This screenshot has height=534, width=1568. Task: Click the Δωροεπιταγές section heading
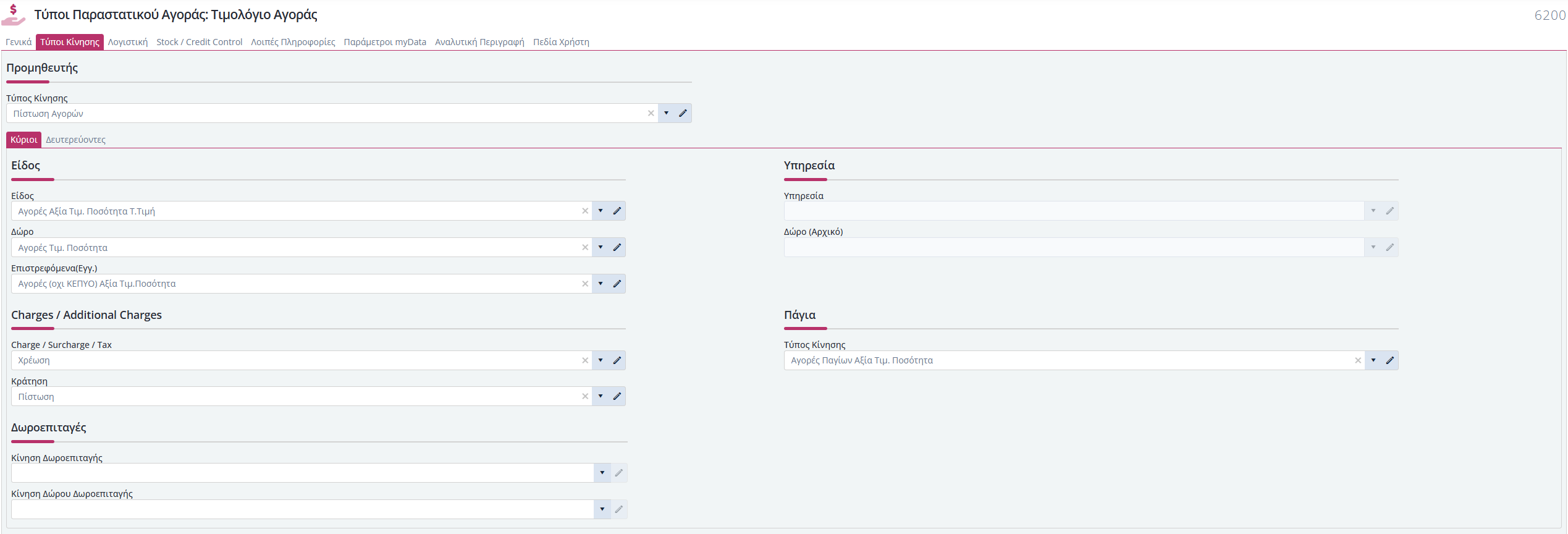click(x=49, y=427)
